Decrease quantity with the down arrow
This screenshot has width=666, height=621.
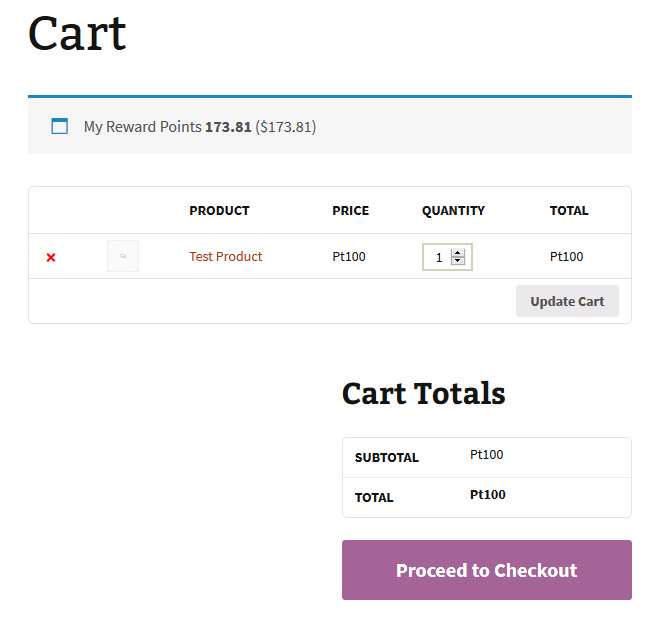pyautogui.click(x=458, y=261)
